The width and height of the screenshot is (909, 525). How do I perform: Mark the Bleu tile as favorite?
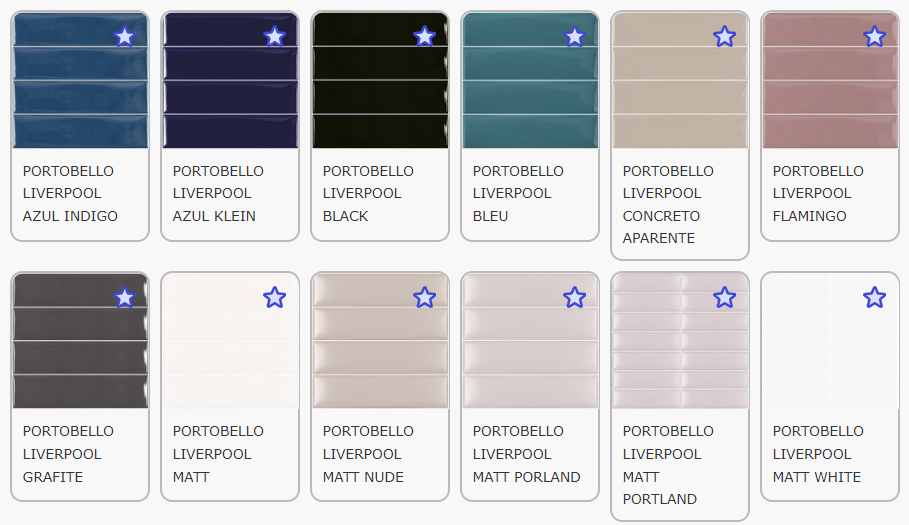pyautogui.click(x=574, y=37)
